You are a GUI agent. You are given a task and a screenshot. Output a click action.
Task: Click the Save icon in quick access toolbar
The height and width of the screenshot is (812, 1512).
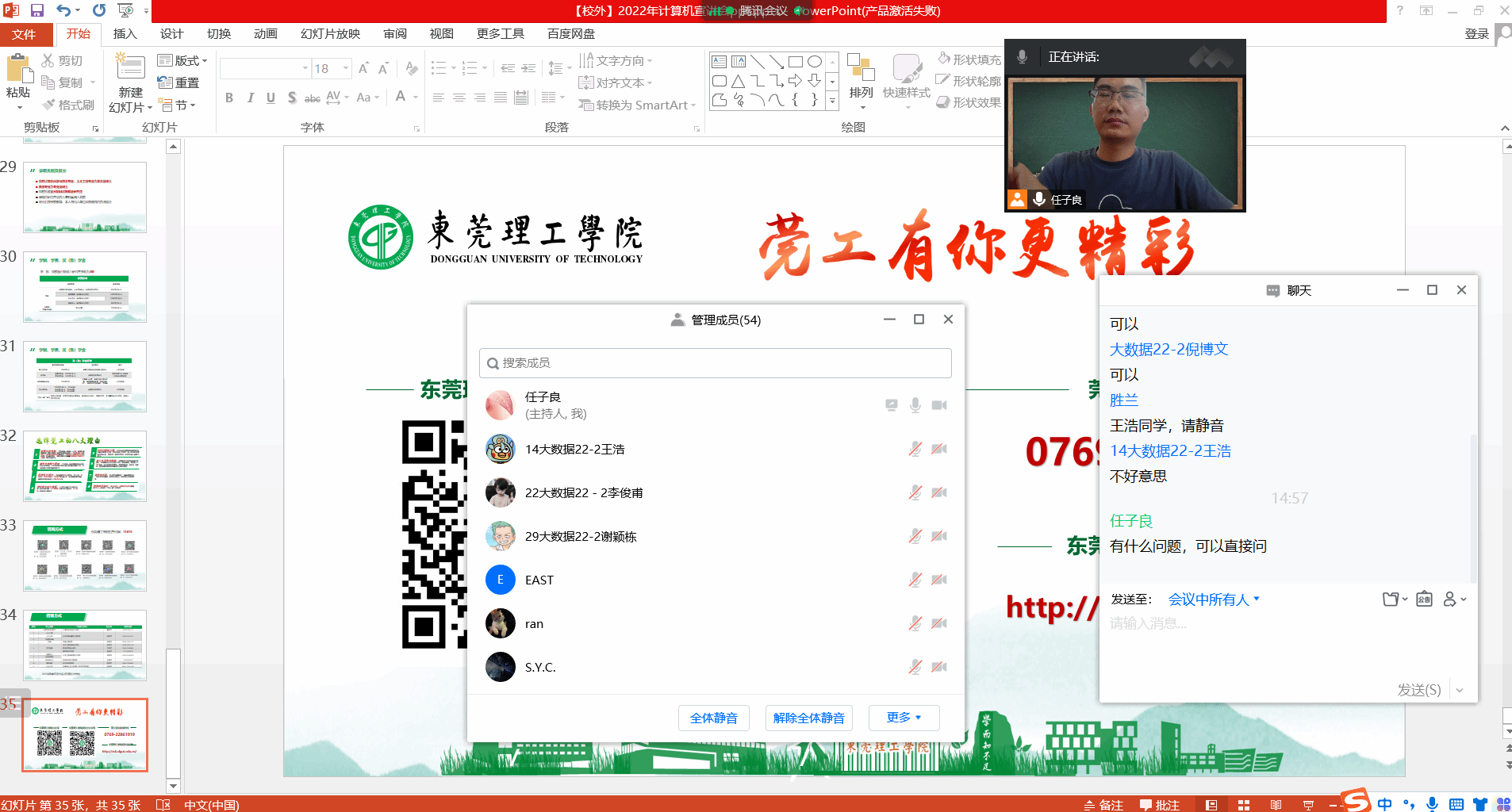point(36,10)
